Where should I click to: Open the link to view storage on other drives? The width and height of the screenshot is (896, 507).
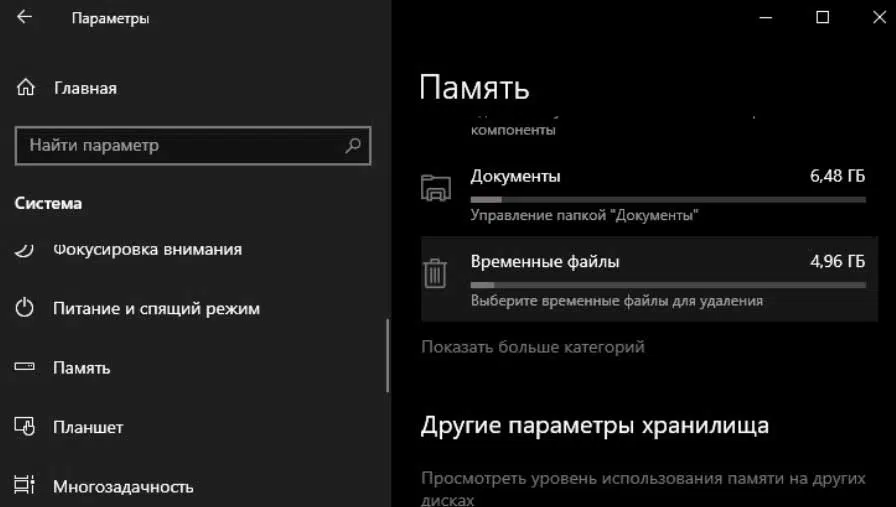[643, 488]
